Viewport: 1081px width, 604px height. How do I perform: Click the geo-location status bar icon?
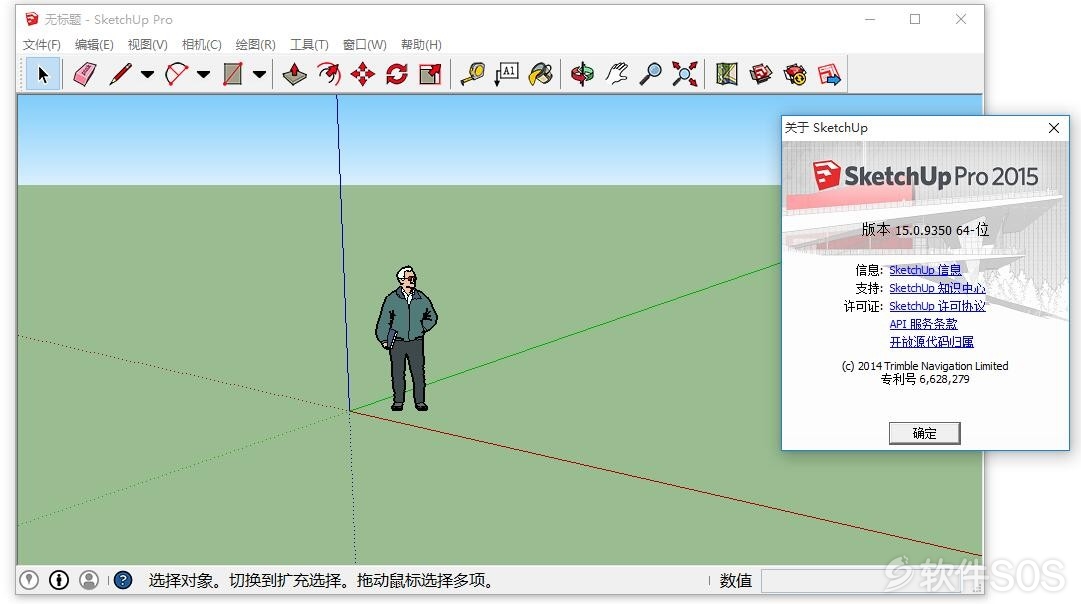click(29, 581)
